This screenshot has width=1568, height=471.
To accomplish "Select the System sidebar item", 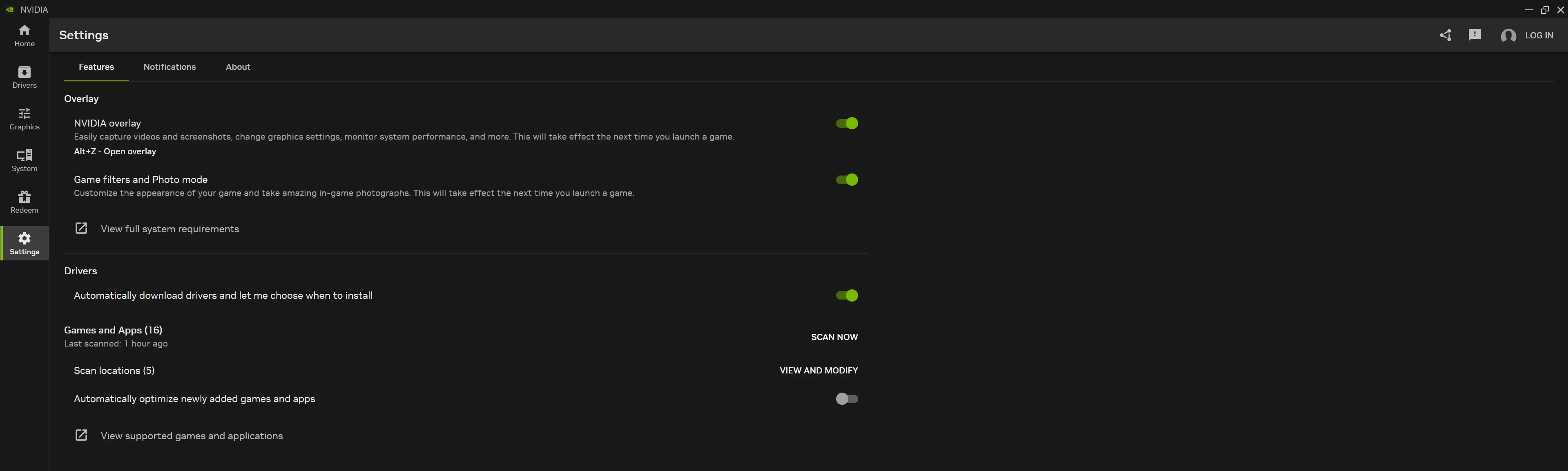I will (x=25, y=160).
